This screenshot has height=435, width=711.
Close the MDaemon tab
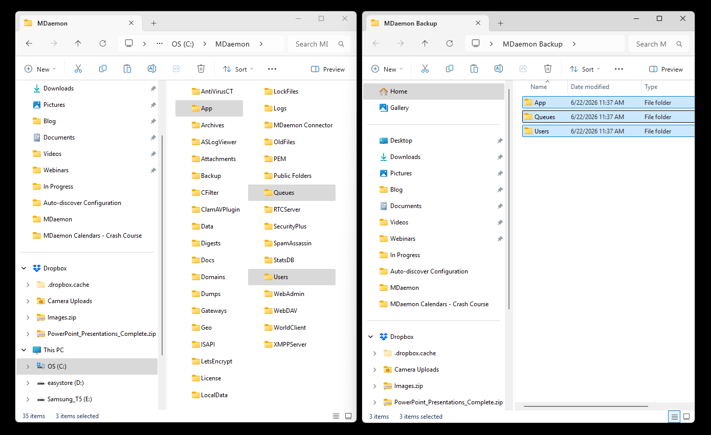pyautogui.click(x=131, y=23)
